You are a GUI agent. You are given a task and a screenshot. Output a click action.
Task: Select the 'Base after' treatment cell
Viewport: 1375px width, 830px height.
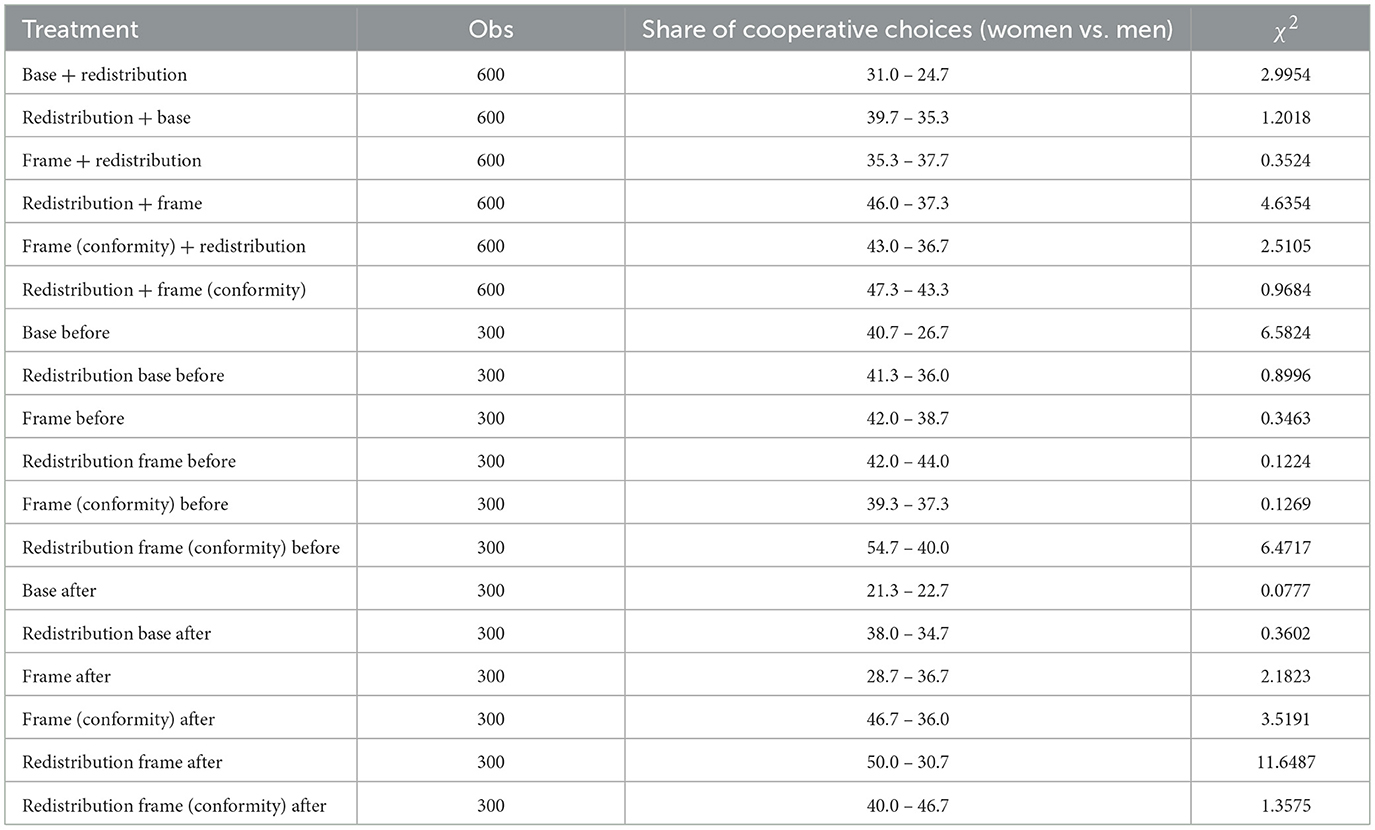(x=59, y=591)
